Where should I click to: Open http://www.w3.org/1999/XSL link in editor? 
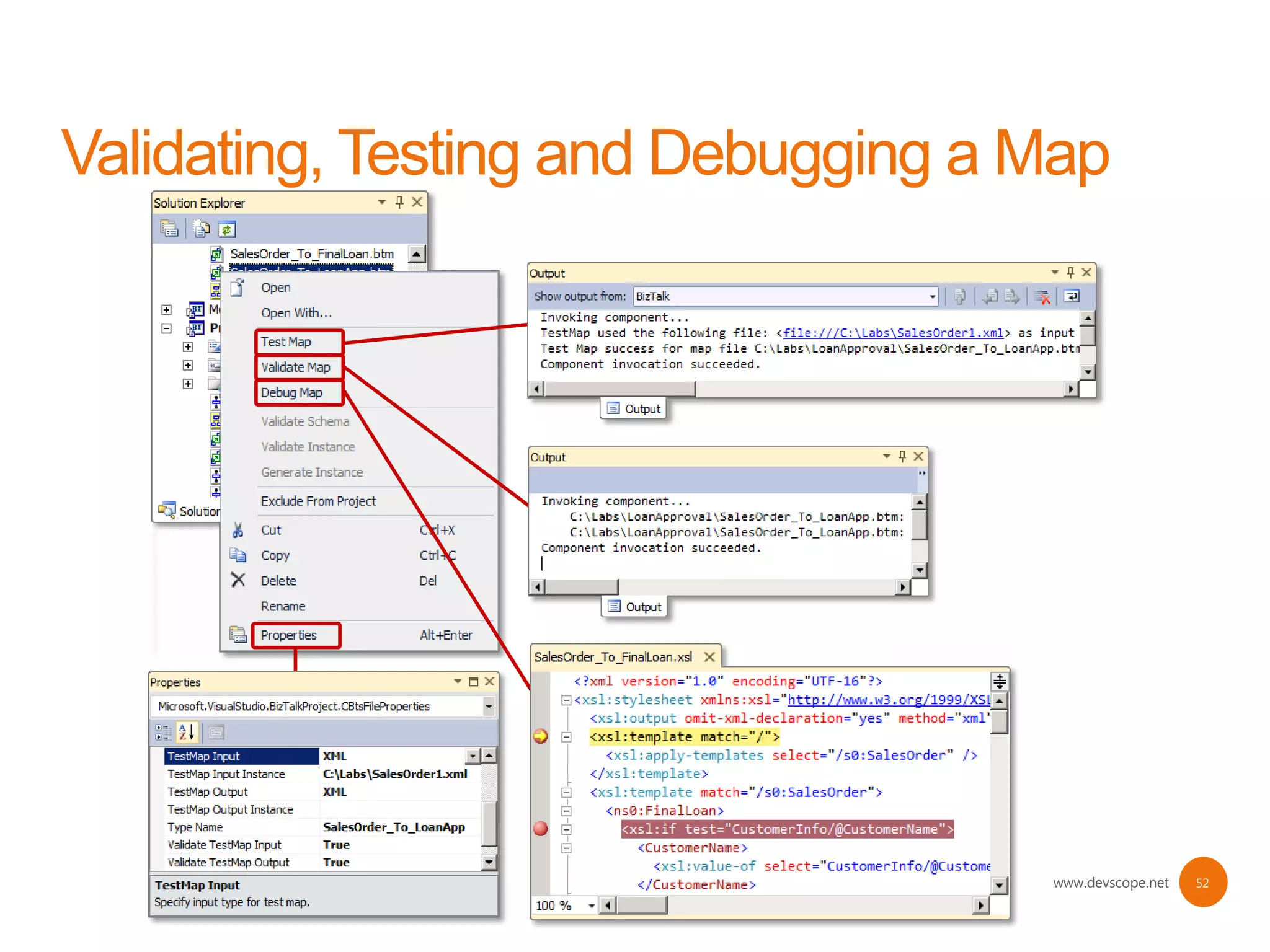(889, 700)
